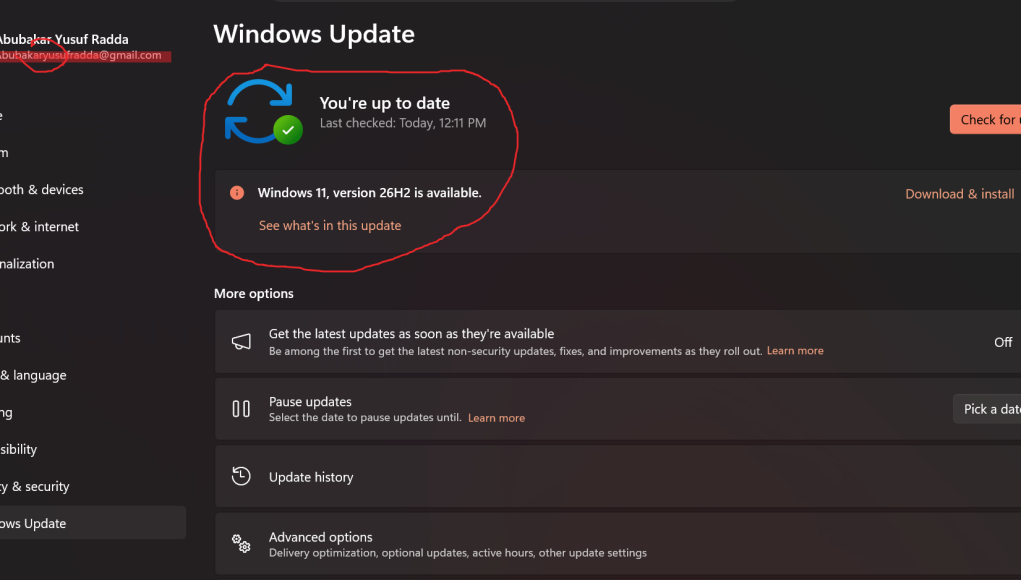Click the Check for updates button
This screenshot has width=1021, height=580.
pyautogui.click(x=985, y=119)
